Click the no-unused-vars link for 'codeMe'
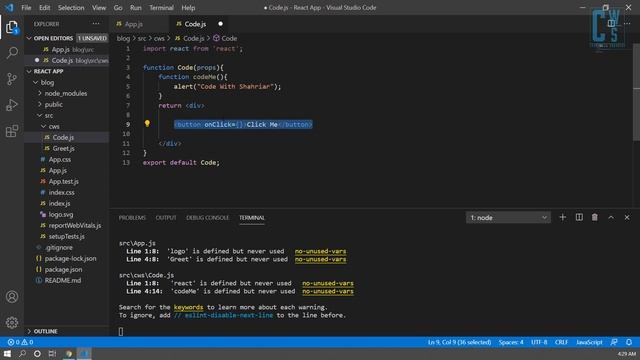The width and height of the screenshot is (640, 360). (x=328, y=291)
